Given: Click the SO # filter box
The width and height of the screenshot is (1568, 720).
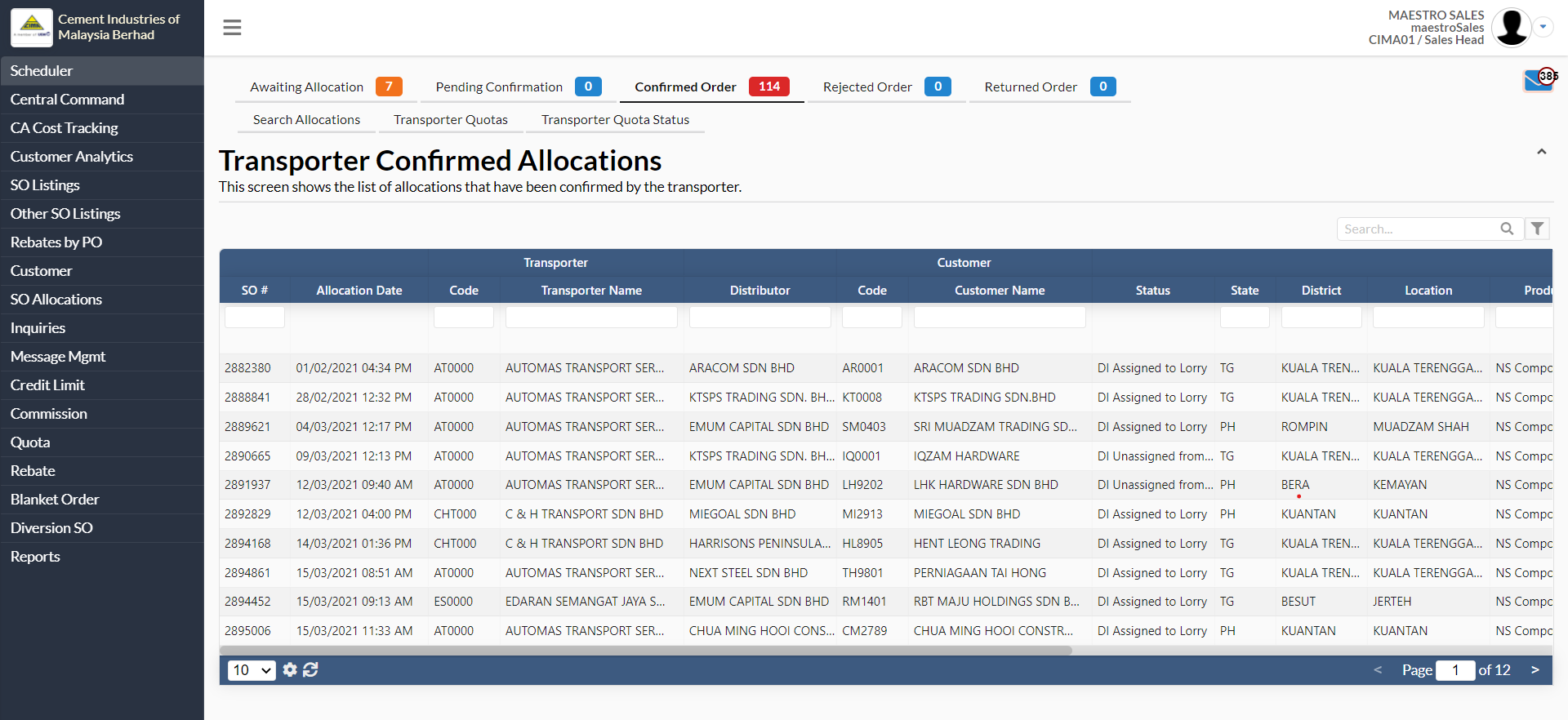Looking at the screenshot, I should point(255,318).
